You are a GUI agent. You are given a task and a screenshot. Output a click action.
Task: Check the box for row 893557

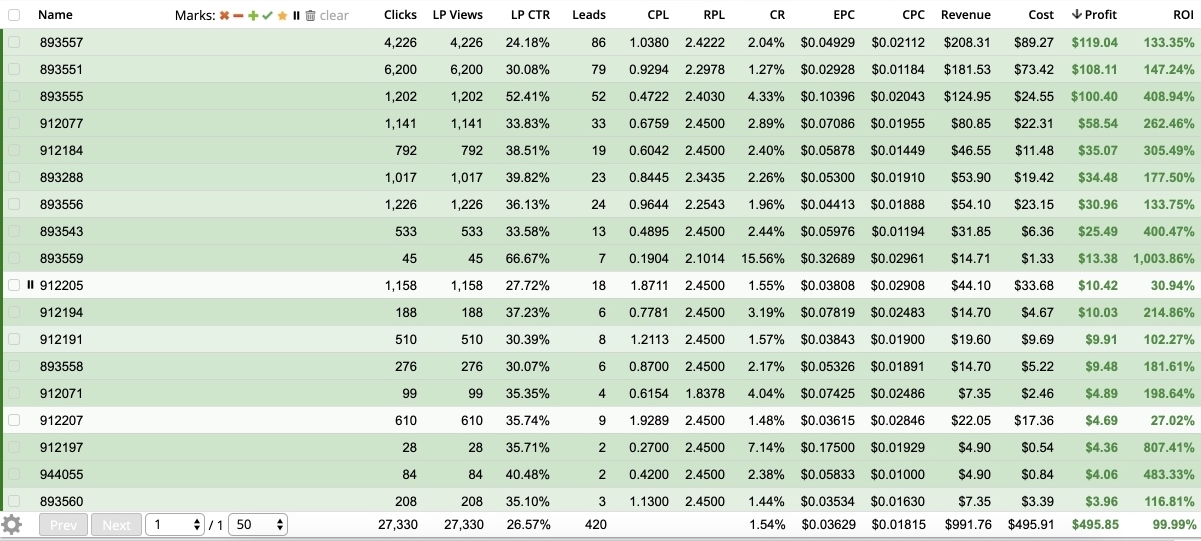14,43
